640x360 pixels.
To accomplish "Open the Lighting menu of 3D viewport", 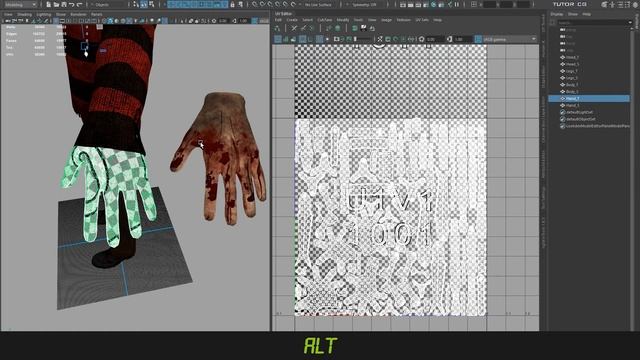I will tap(44, 14).
